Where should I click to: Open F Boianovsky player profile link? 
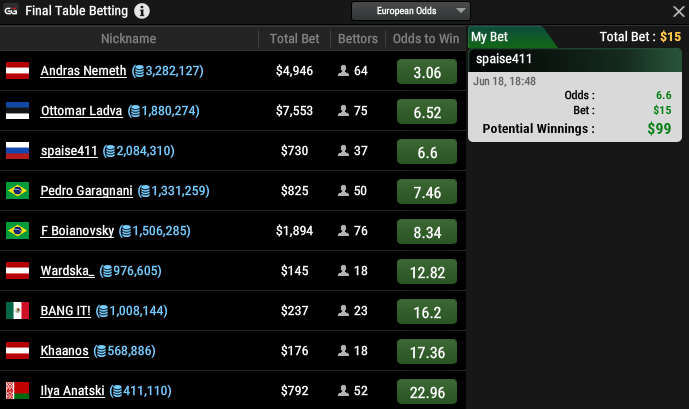77,231
